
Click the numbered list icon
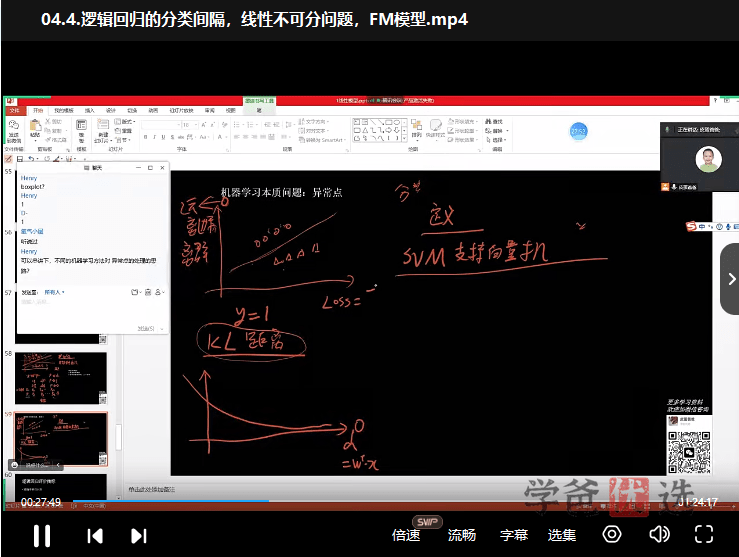click(x=251, y=125)
